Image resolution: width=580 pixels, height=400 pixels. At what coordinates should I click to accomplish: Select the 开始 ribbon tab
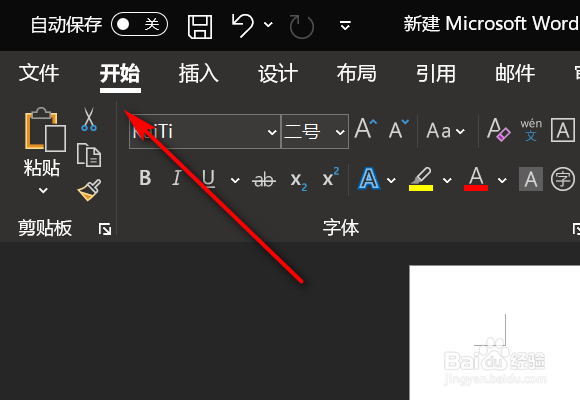120,73
